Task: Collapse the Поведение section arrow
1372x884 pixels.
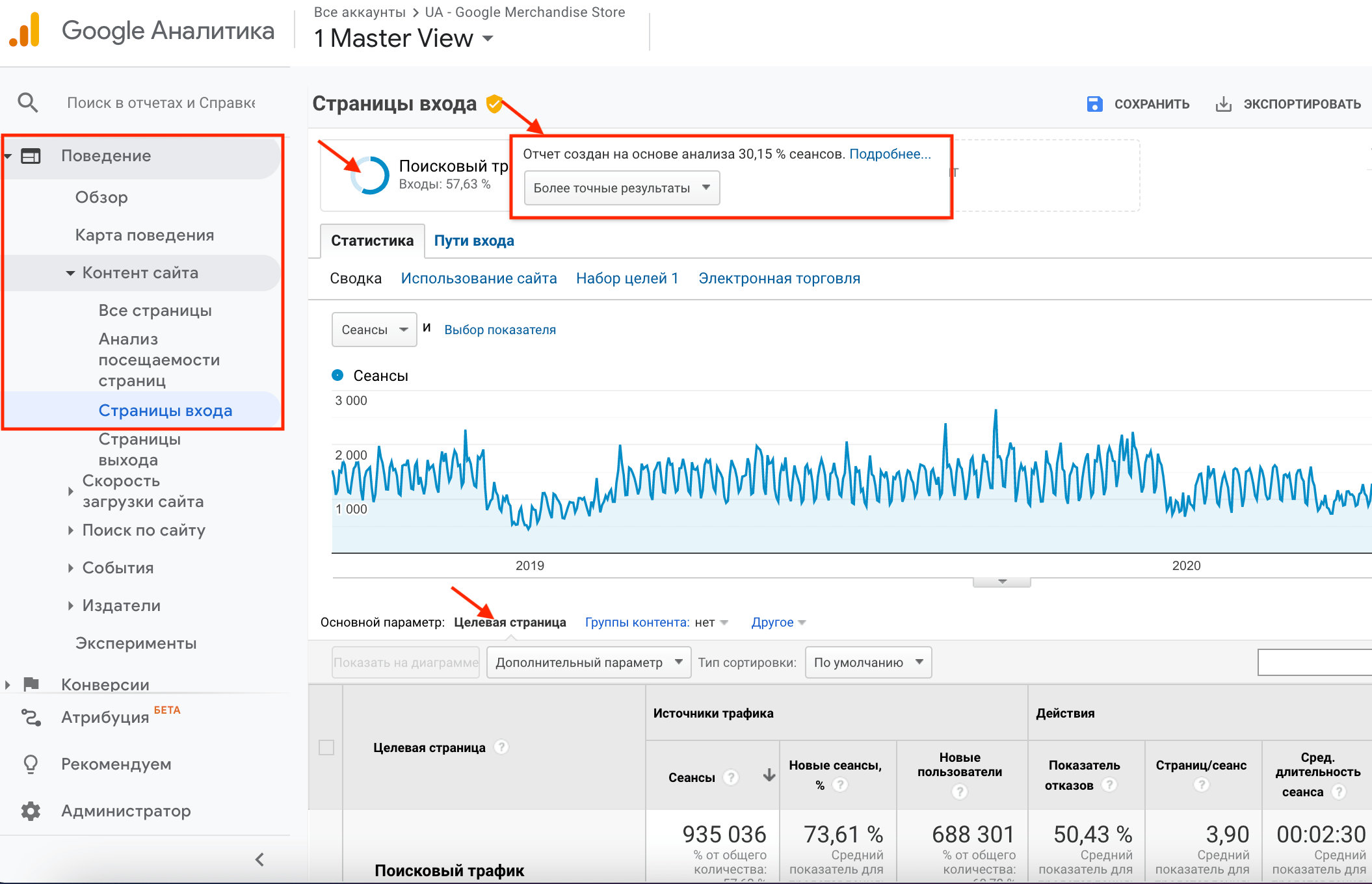Action: [x=8, y=156]
